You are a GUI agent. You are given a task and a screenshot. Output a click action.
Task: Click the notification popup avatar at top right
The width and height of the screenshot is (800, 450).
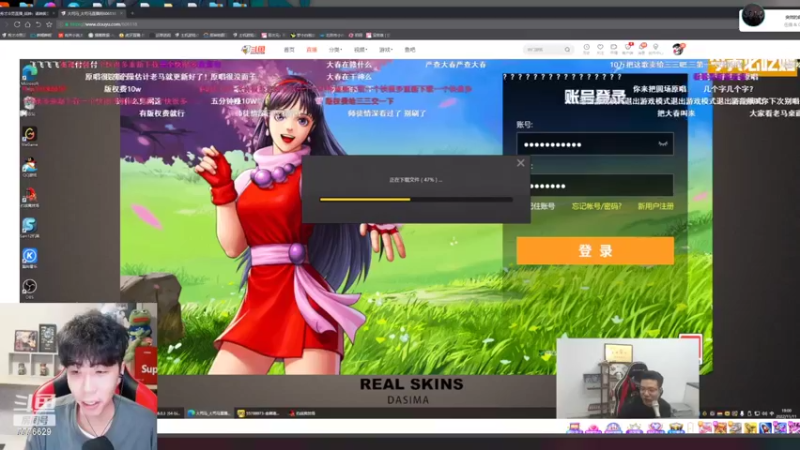pyautogui.click(x=753, y=15)
